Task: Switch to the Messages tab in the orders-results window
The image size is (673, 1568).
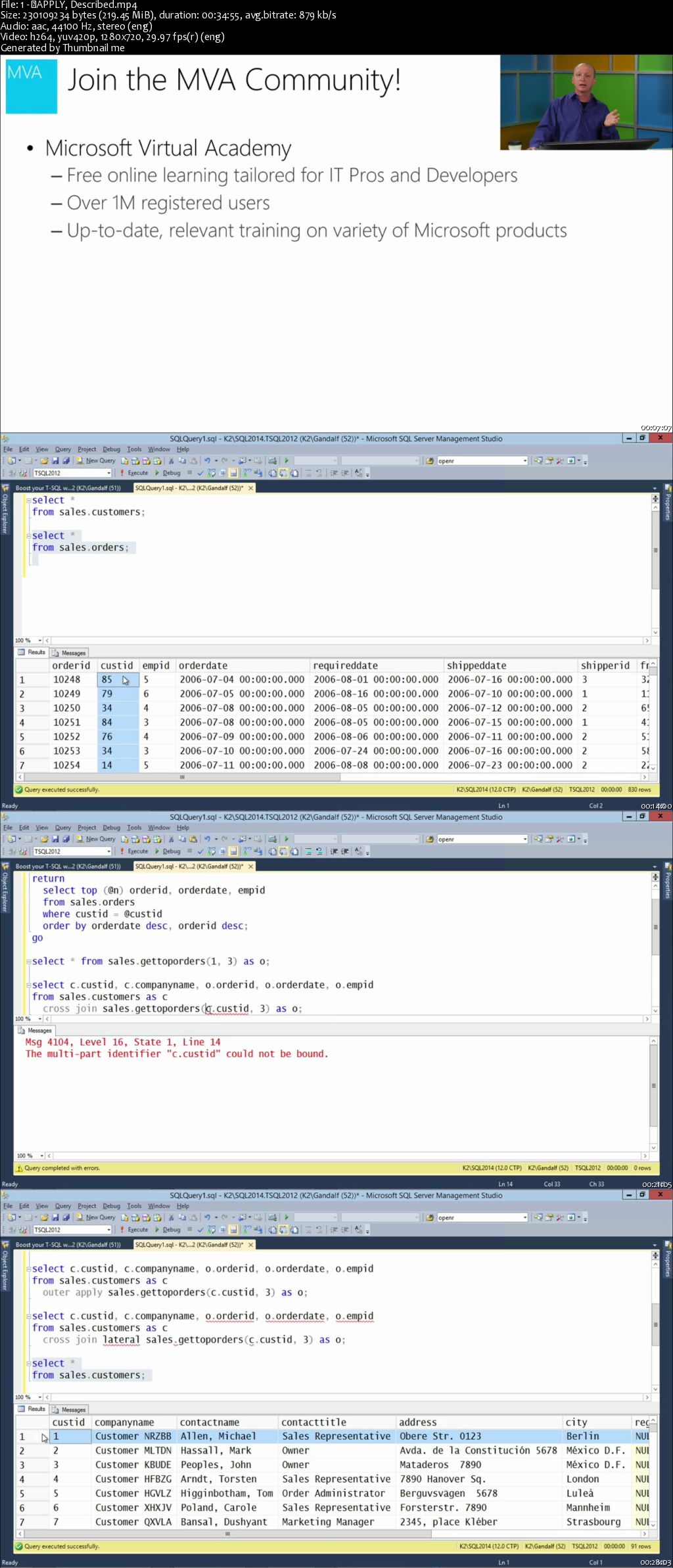Action: coord(70,653)
